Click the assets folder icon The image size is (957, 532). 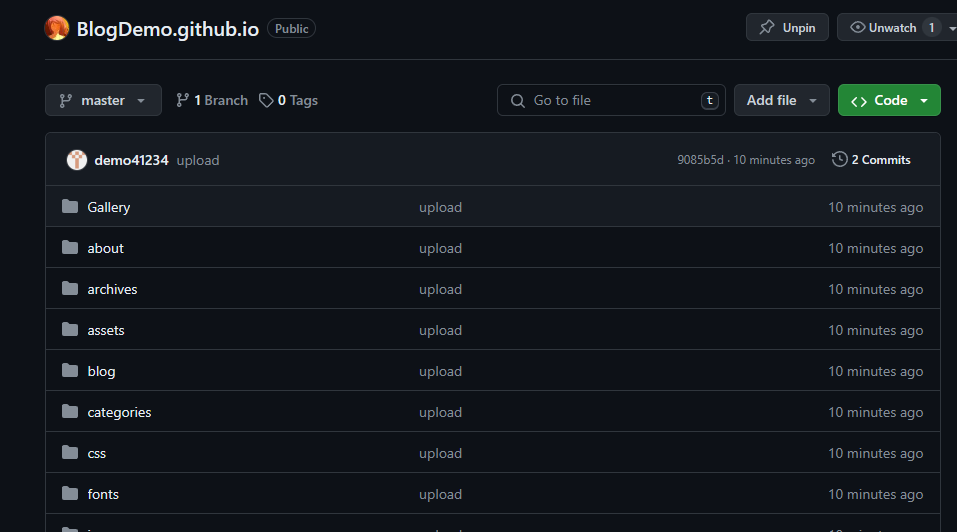click(70, 330)
